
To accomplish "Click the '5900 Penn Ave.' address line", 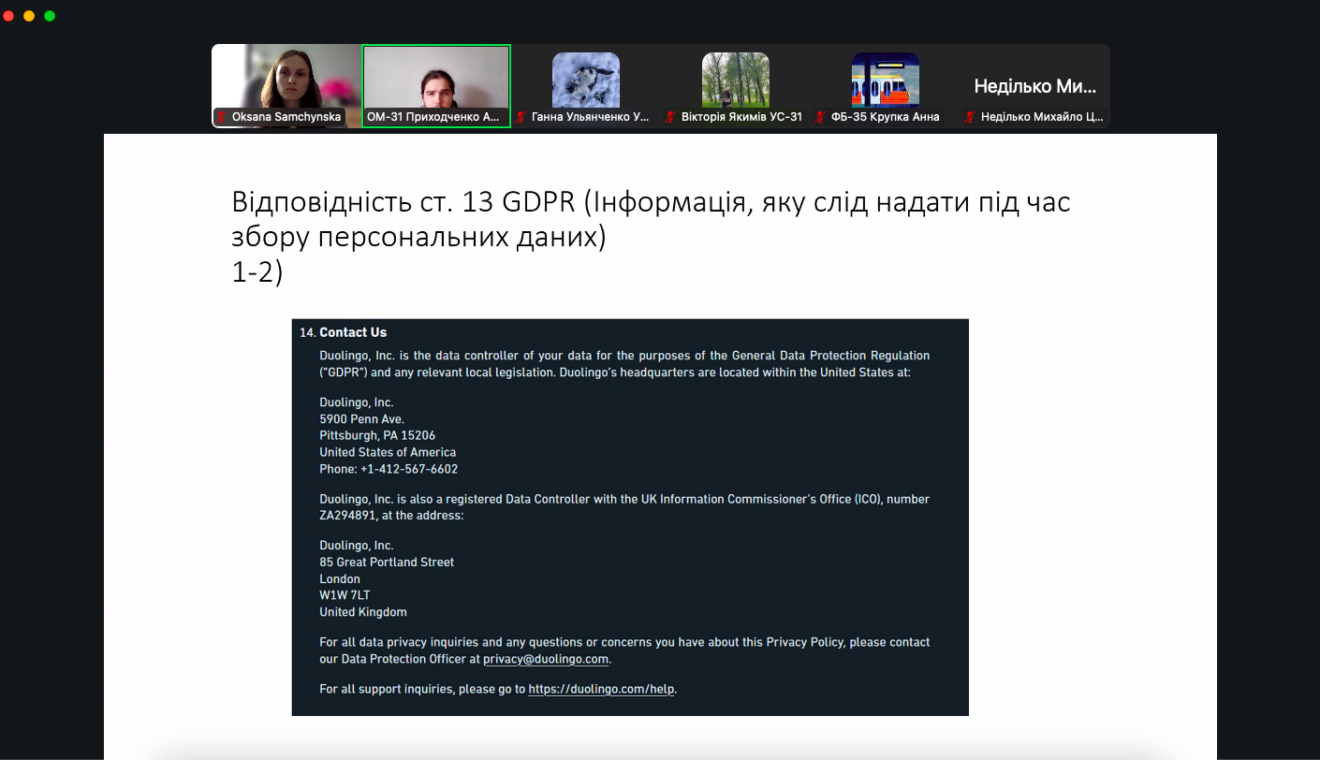I will coord(362,419).
